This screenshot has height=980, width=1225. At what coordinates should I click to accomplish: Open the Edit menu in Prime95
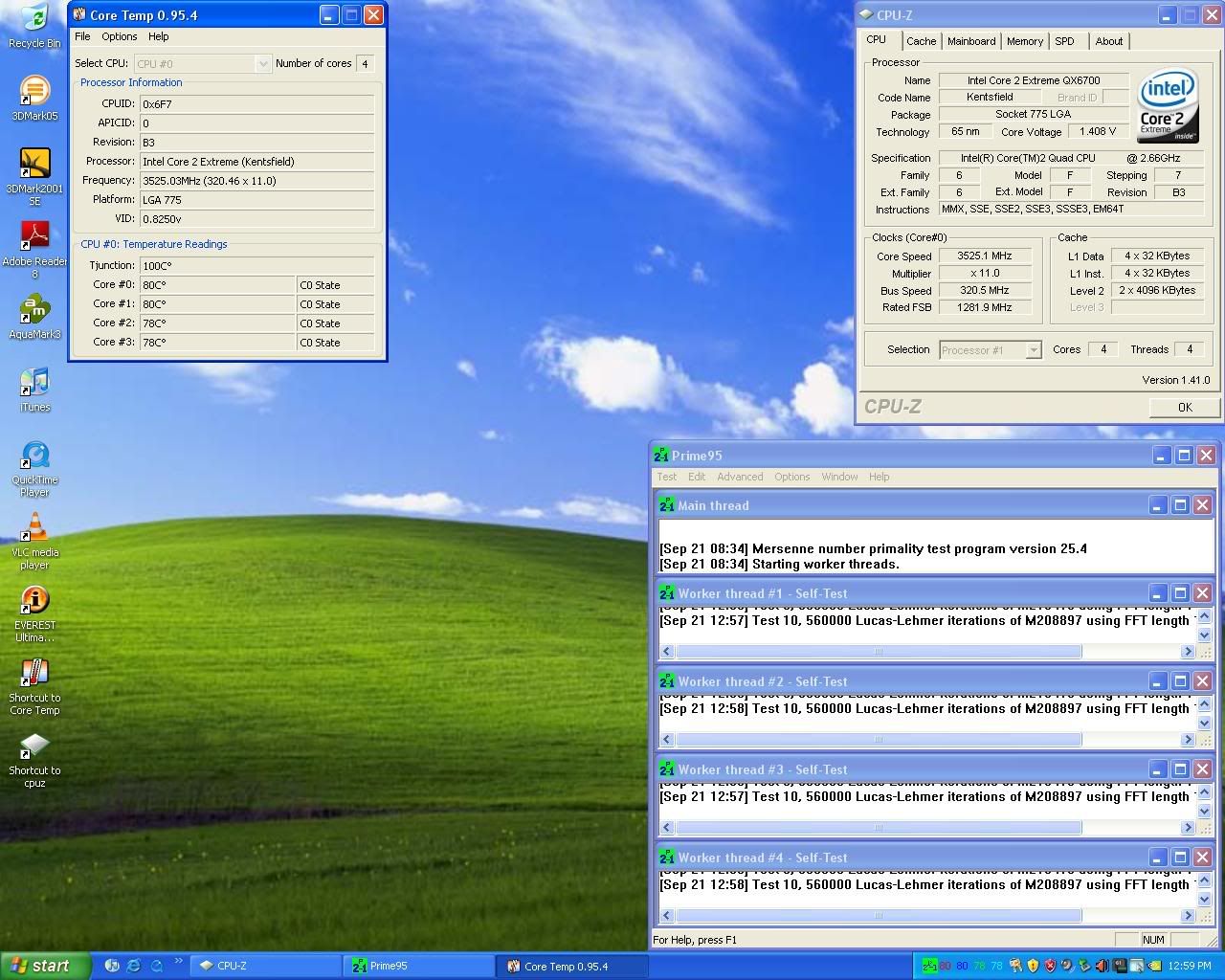coord(697,477)
